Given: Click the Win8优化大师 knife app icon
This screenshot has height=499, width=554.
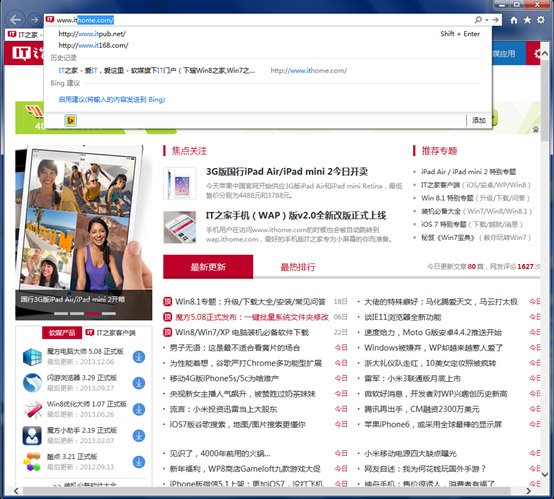Looking at the screenshot, I should click(x=33, y=409).
